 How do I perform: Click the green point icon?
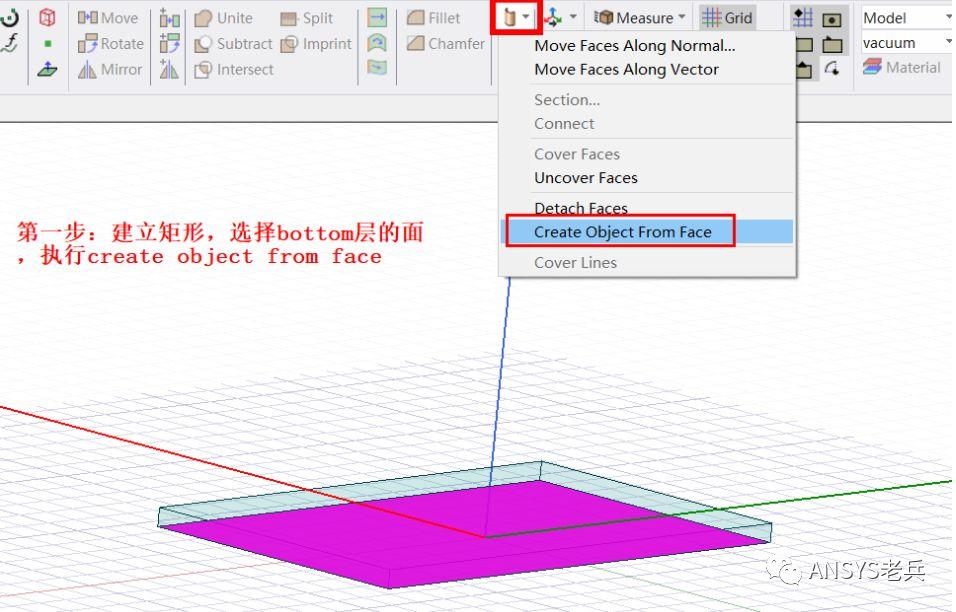coord(48,44)
